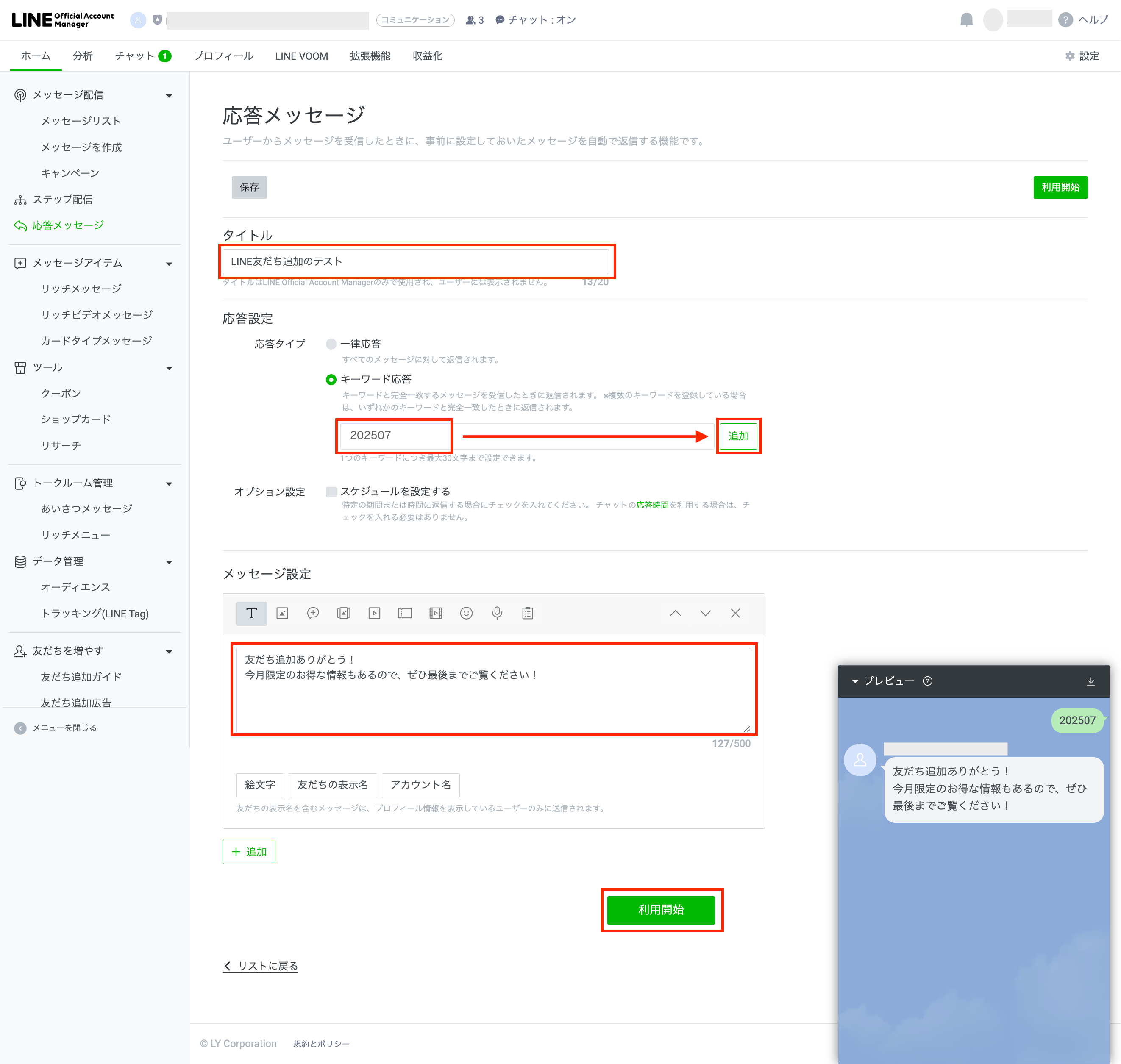This screenshot has width=1121, height=1064.
Task: Select the card type message icon
Action: click(x=344, y=613)
